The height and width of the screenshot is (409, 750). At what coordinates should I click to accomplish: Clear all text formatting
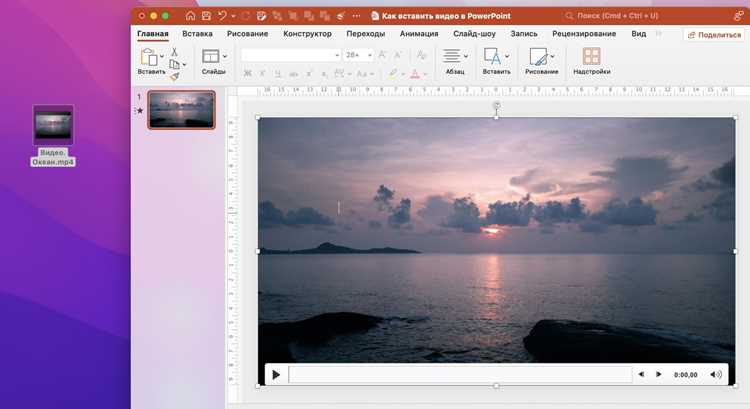point(421,55)
